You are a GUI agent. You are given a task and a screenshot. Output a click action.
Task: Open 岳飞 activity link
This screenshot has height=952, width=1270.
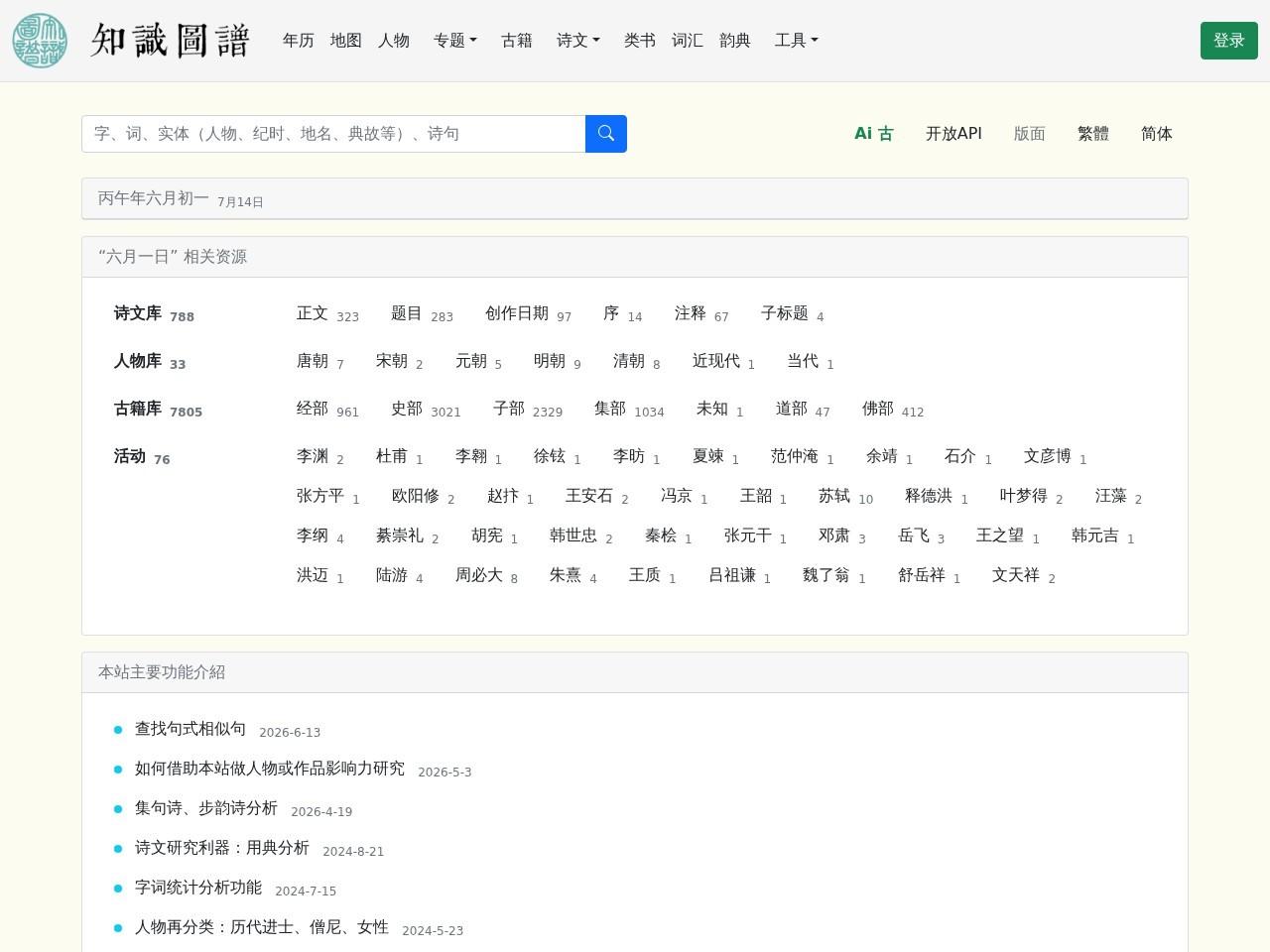pos(921,535)
